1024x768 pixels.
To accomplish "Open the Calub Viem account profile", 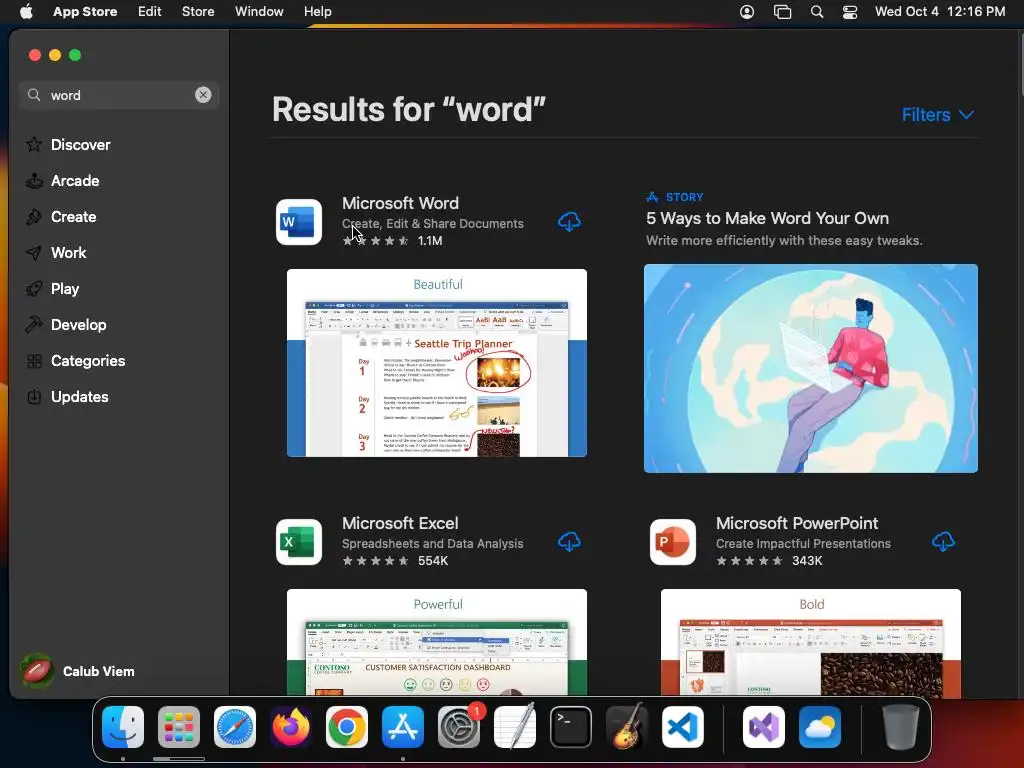I will pyautogui.click(x=77, y=671).
